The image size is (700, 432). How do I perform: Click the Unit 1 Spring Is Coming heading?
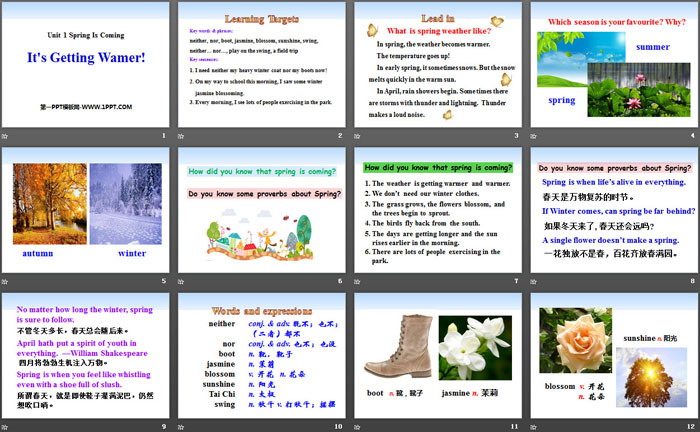point(86,35)
